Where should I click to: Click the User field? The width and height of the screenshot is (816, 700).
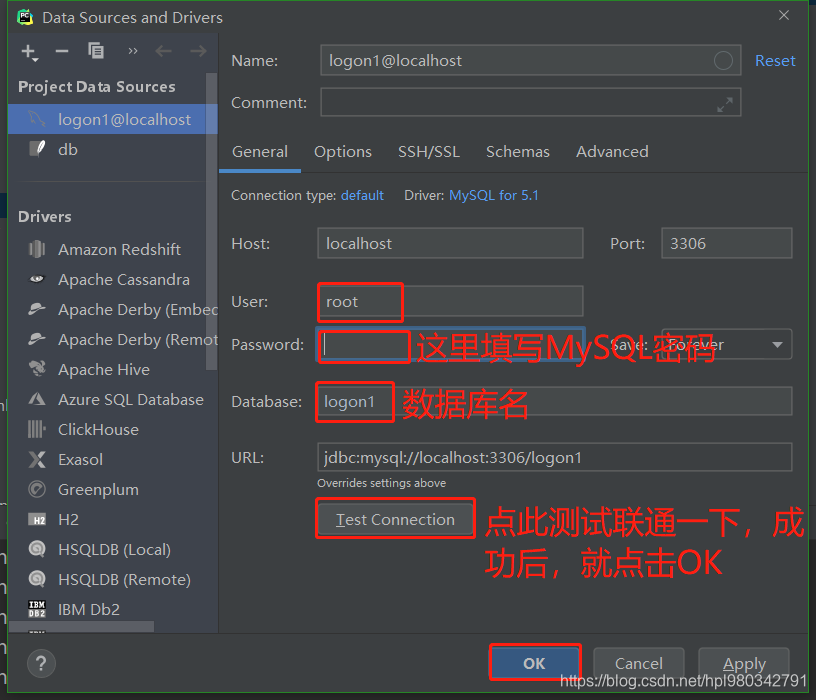click(x=450, y=301)
